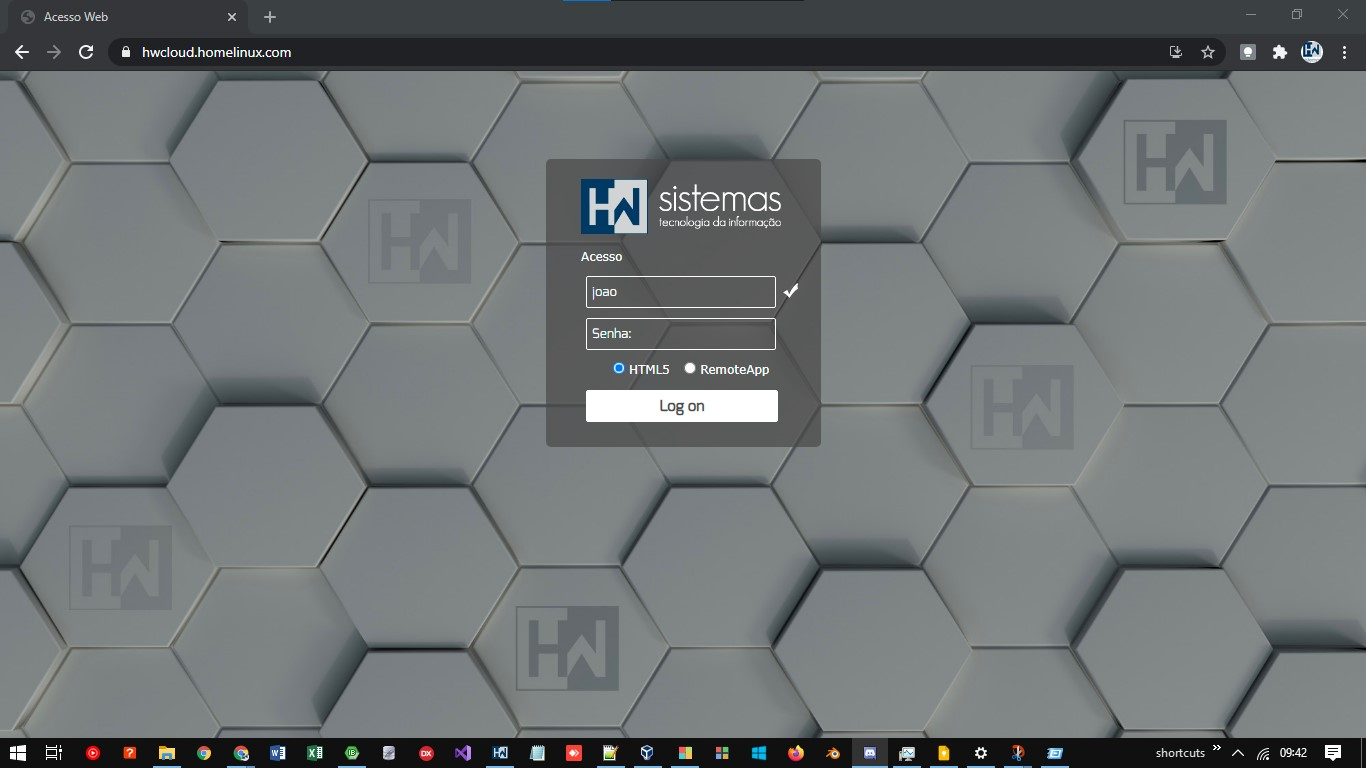Click the install app icon in address bar
1366x768 pixels.
(1176, 52)
